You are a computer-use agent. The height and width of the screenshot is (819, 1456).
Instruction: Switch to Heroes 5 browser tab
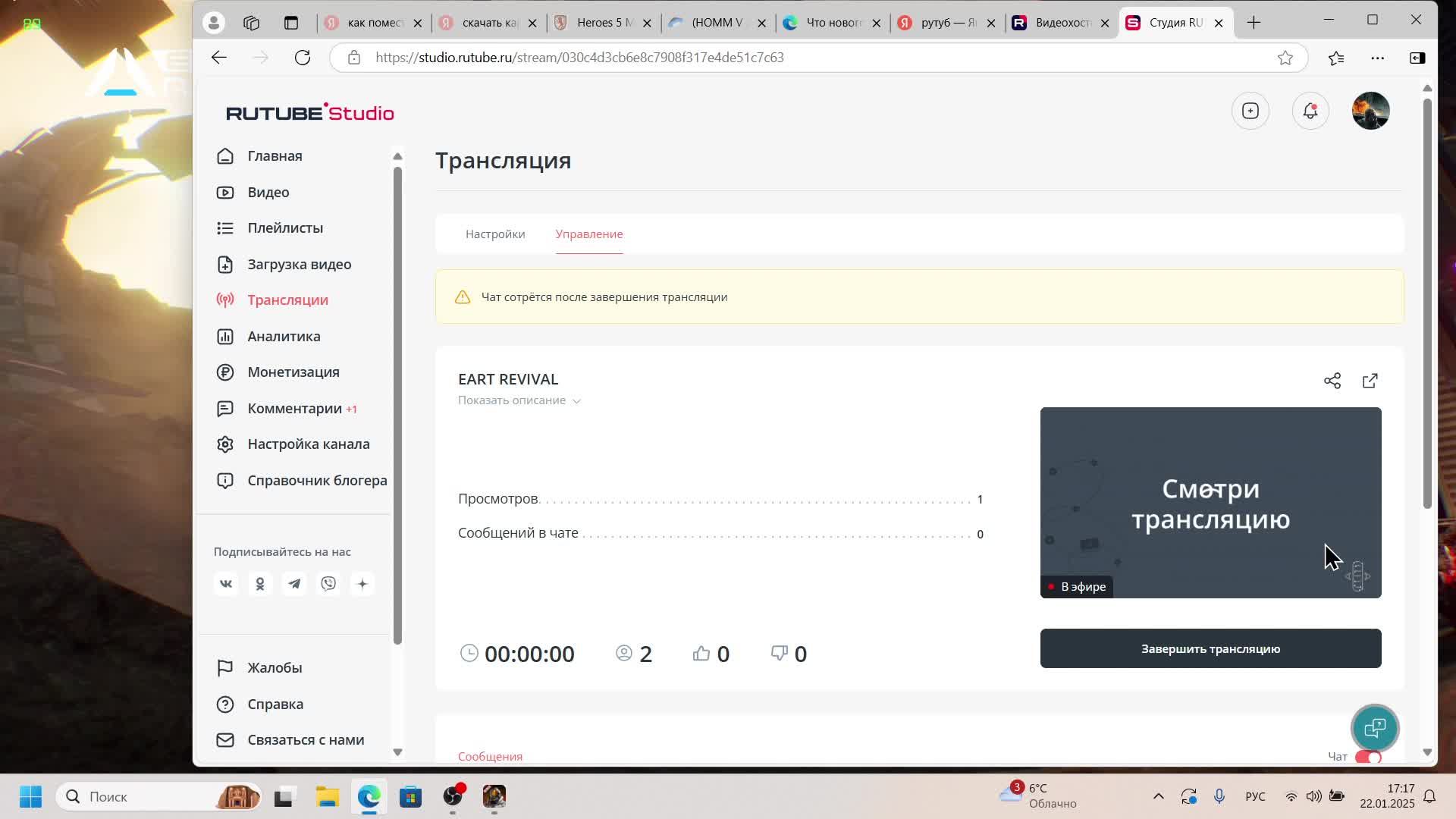[x=604, y=23]
